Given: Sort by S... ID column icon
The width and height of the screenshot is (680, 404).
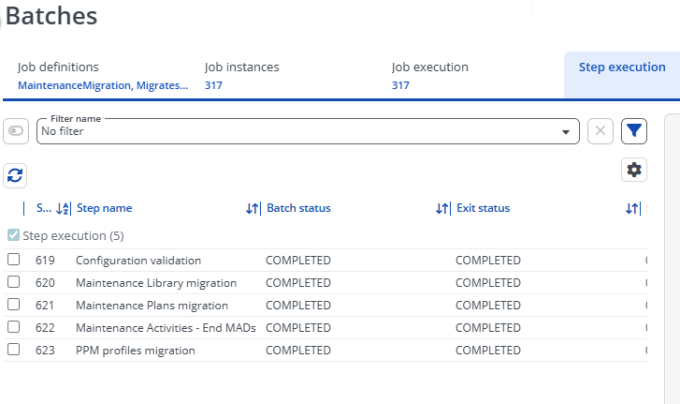Looking at the screenshot, I should 63,209.
